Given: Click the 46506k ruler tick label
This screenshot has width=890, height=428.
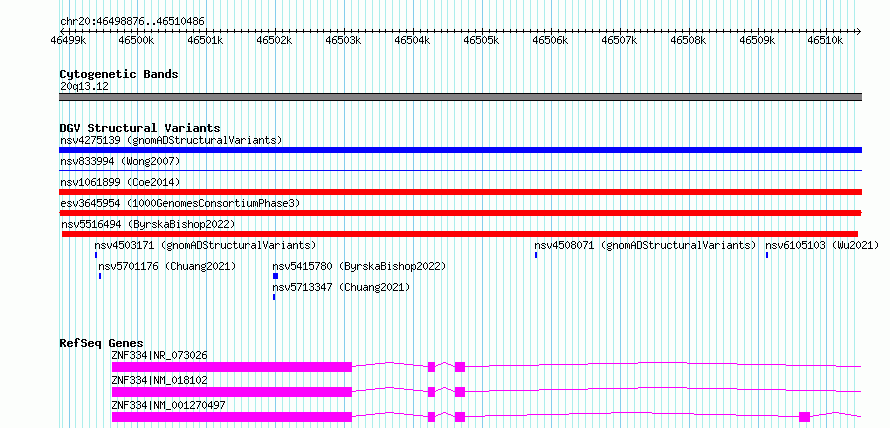Looking at the screenshot, I should point(551,40).
